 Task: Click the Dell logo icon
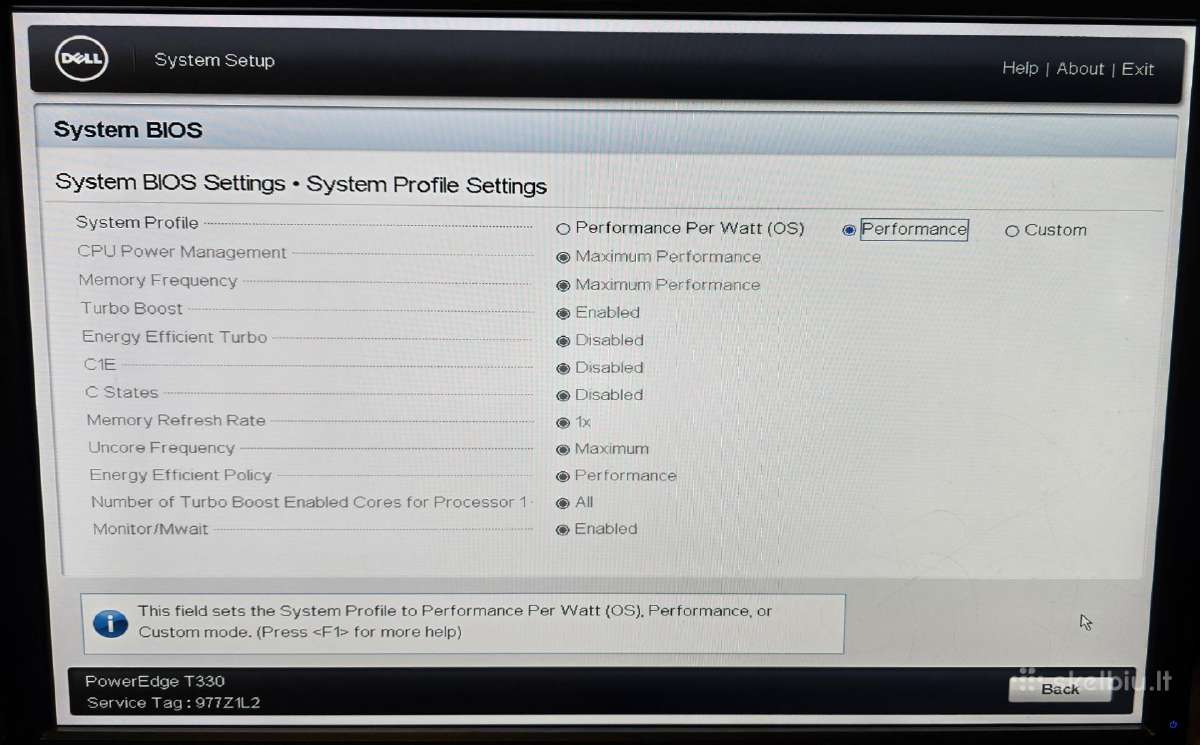(x=81, y=60)
